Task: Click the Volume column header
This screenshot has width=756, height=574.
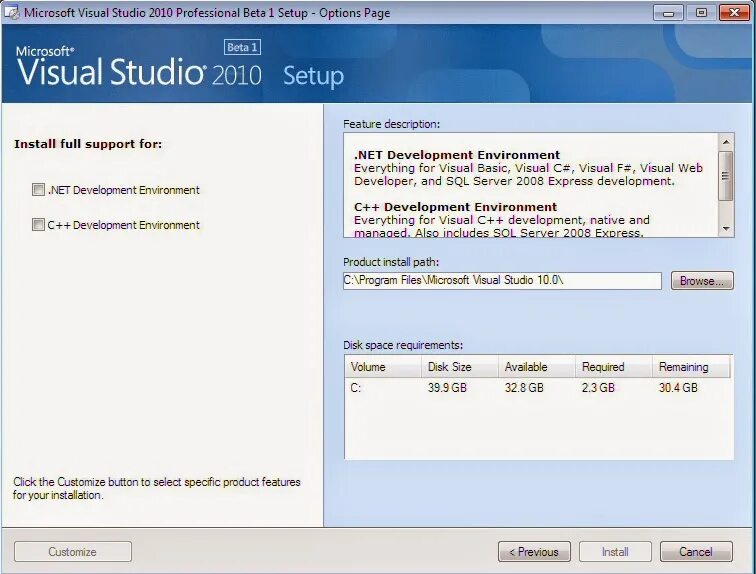Action: pyautogui.click(x=383, y=367)
